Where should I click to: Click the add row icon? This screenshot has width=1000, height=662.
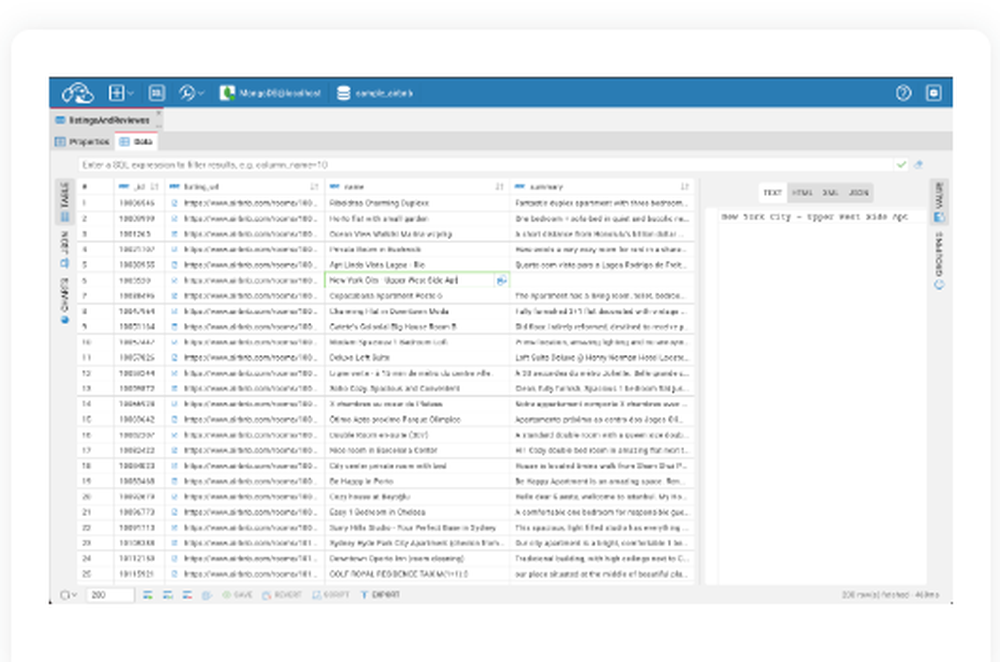coord(147,595)
